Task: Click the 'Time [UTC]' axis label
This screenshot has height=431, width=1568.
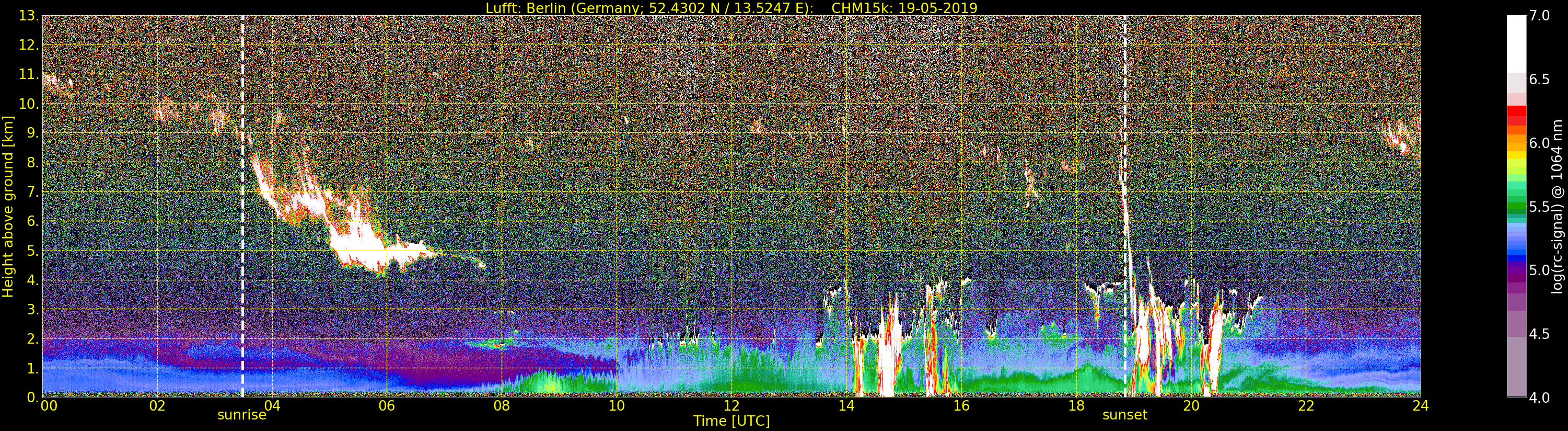Action: [731, 421]
